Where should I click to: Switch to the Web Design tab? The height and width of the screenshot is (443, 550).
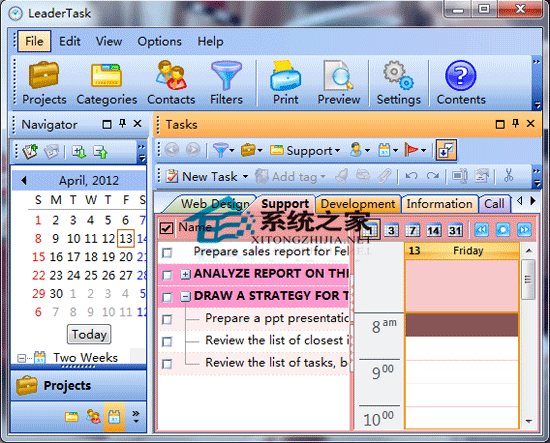click(215, 204)
